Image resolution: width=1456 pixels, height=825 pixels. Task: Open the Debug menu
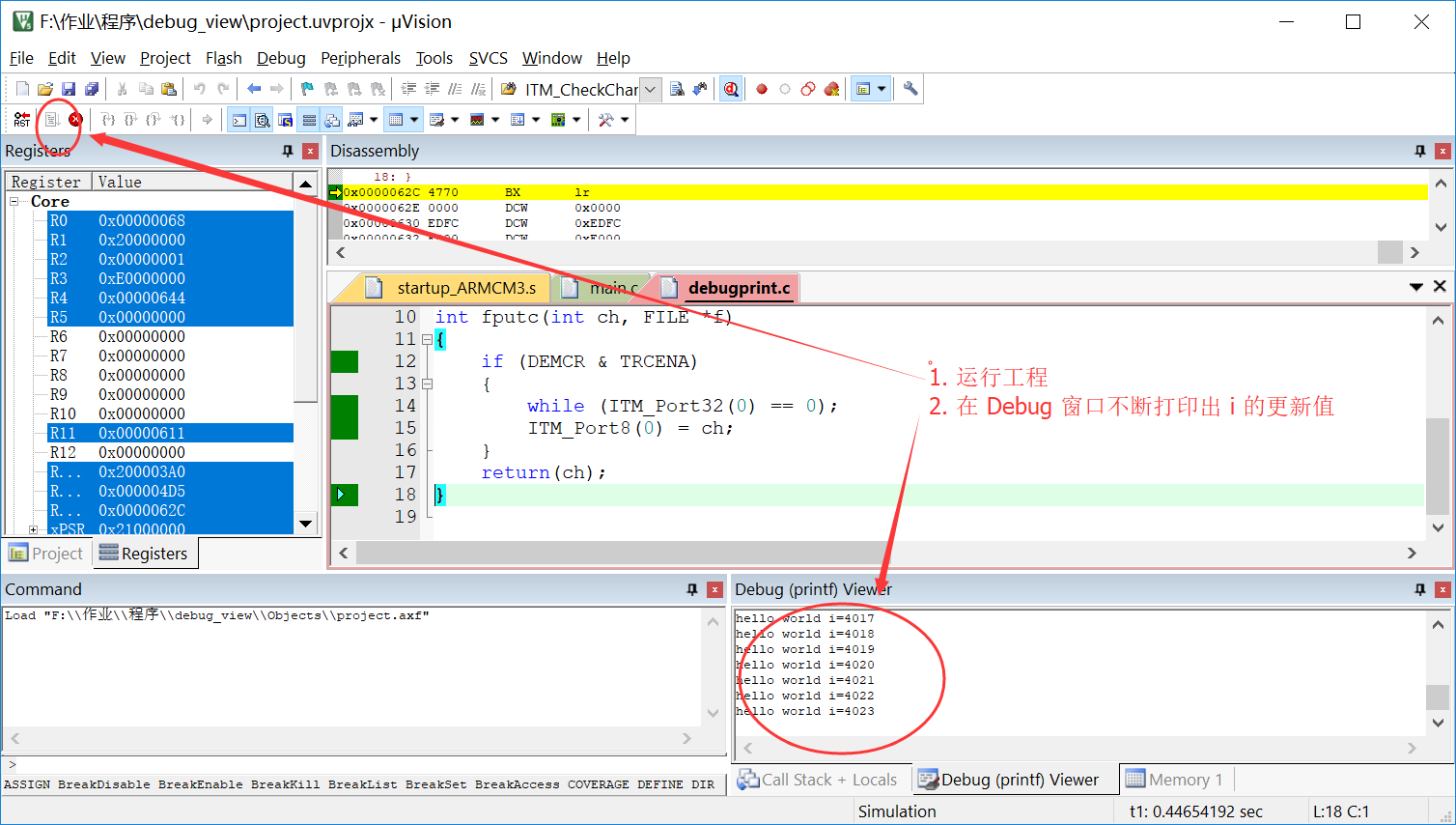point(280,58)
